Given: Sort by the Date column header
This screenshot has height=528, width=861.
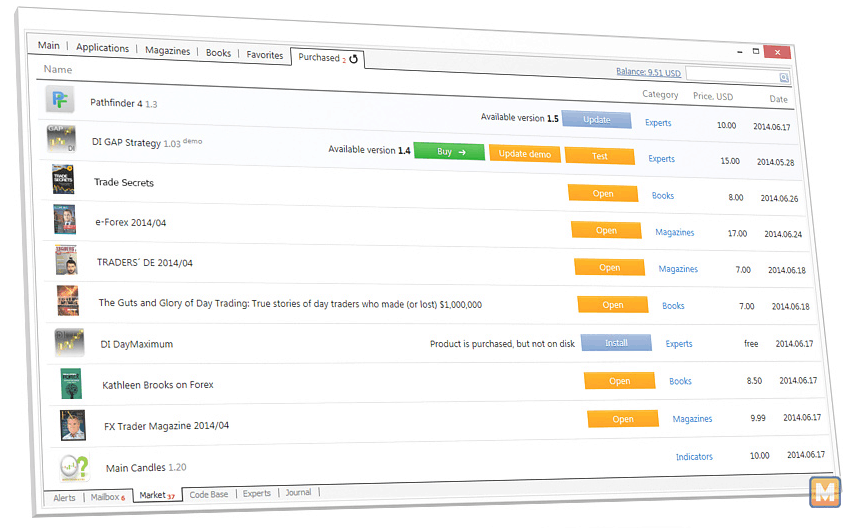Looking at the screenshot, I should (778, 99).
